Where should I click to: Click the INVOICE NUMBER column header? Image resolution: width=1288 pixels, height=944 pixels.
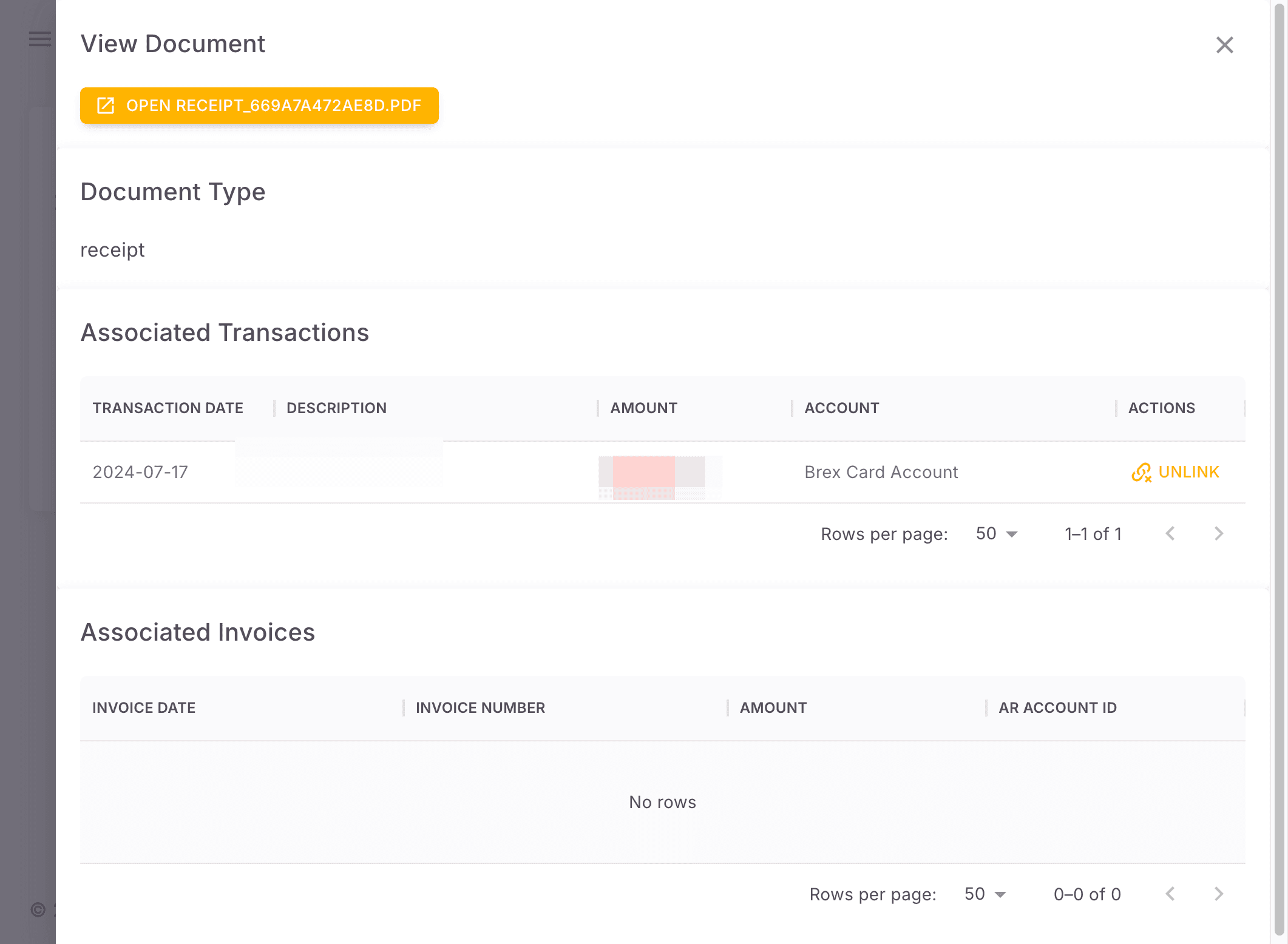[480, 707]
